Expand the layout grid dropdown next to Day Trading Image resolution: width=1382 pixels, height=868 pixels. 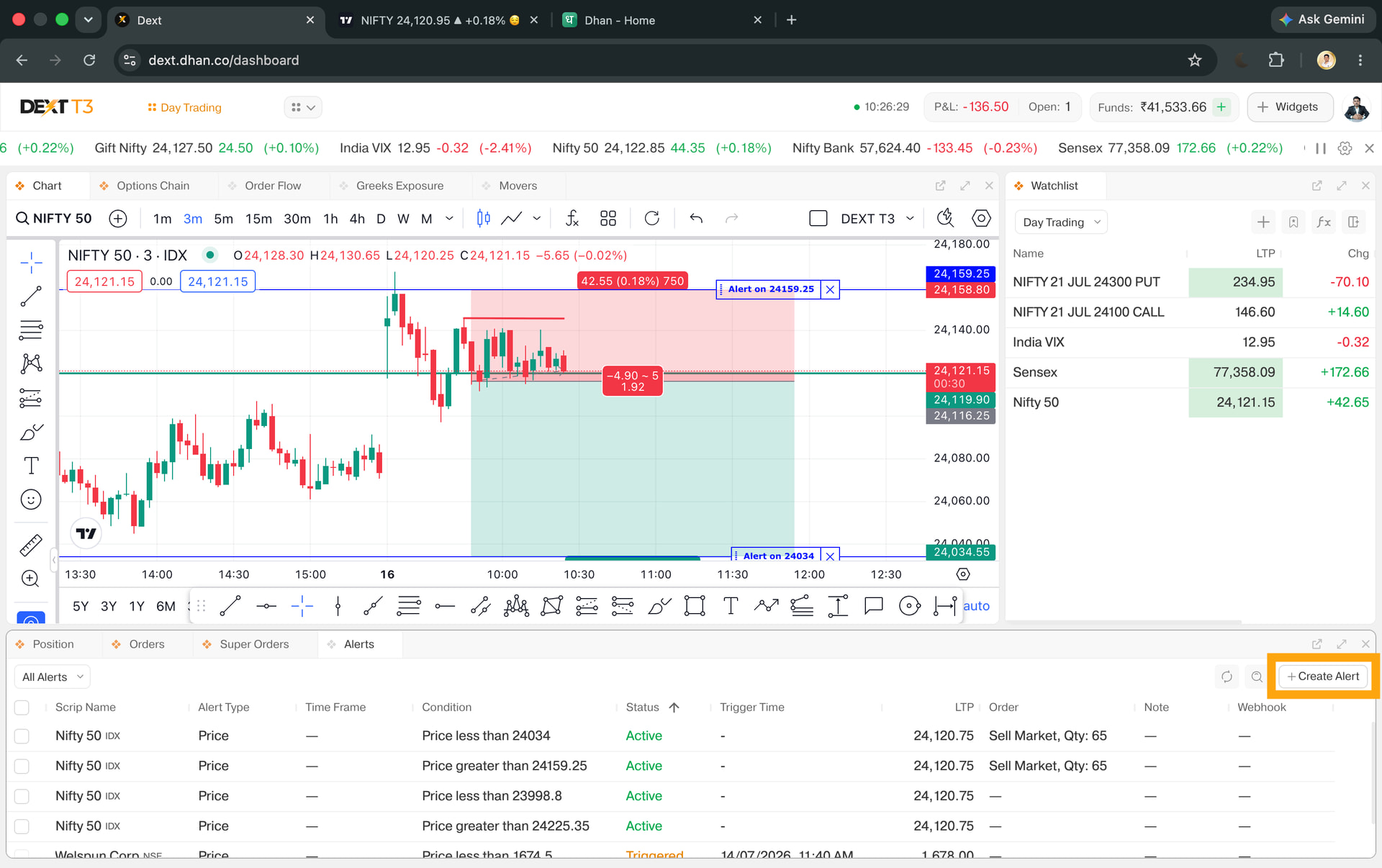coord(303,107)
